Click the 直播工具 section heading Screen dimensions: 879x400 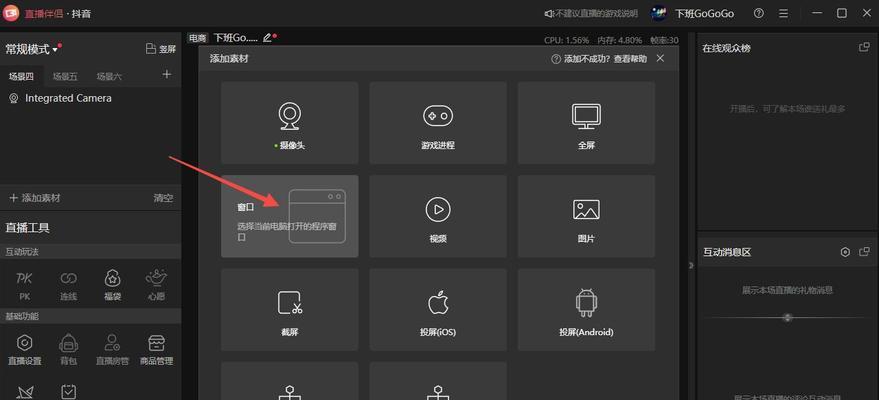[x=28, y=228]
